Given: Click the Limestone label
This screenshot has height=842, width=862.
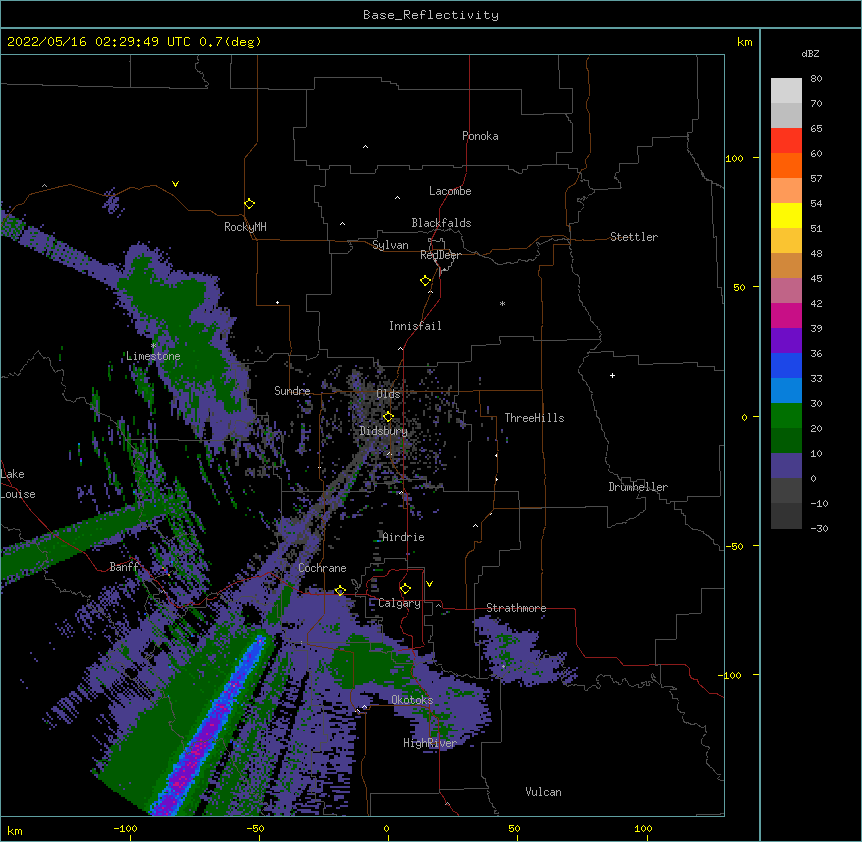Looking at the screenshot, I should click(153, 356).
